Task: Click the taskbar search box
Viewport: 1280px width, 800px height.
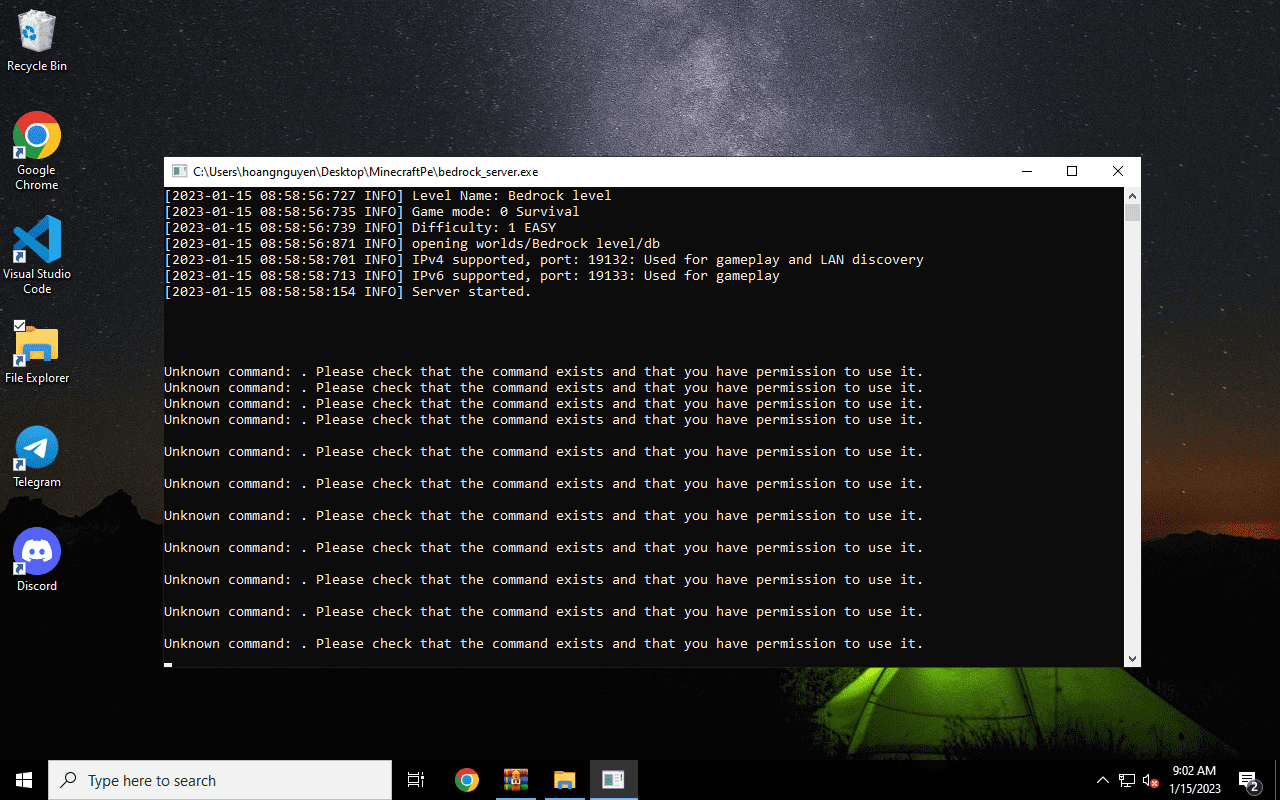Action: (220, 780)
